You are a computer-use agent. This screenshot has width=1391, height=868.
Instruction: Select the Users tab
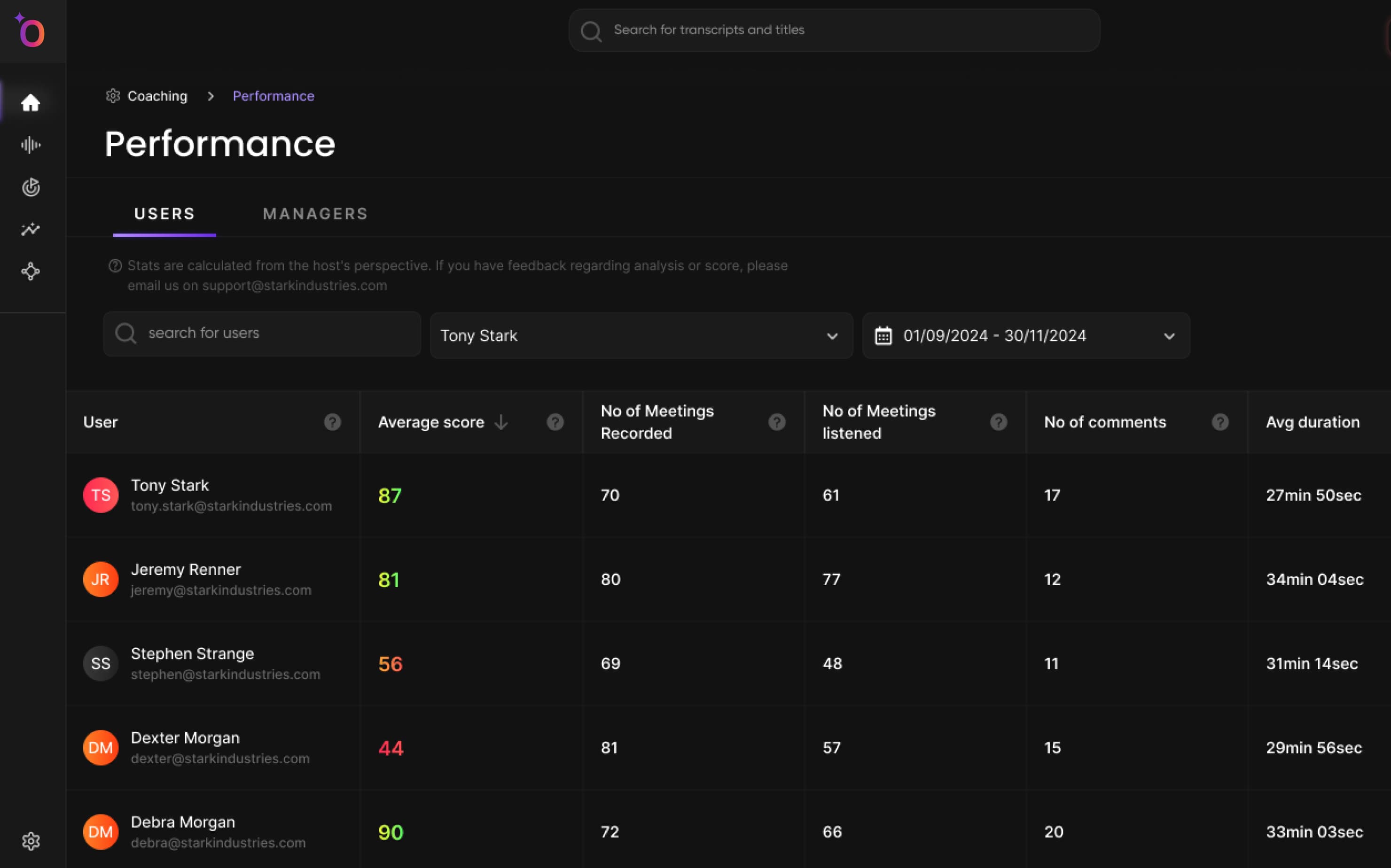point(165,214)
